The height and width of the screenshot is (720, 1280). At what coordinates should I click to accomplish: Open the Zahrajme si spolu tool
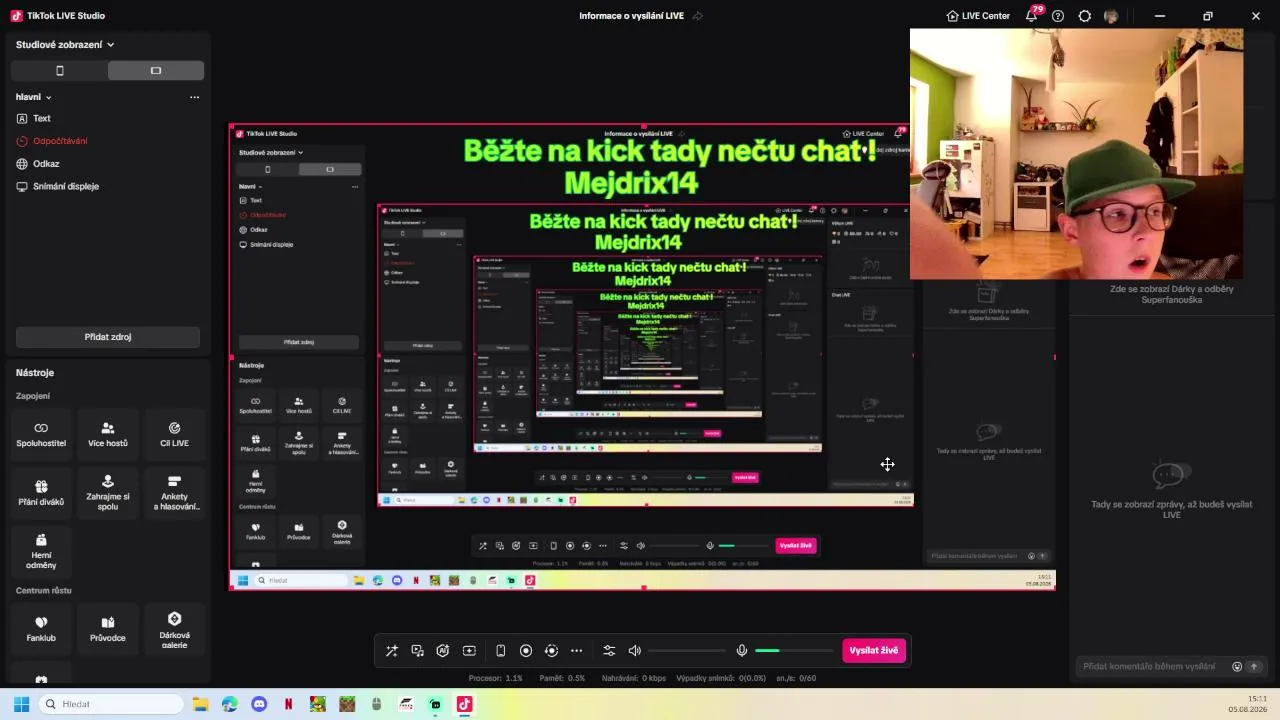coord(108,493)
